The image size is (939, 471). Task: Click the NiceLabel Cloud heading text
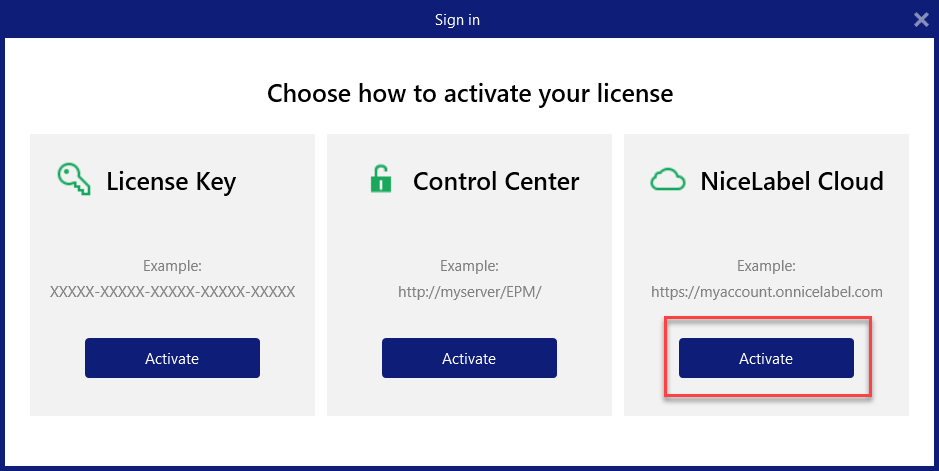[x=792, y=181]
